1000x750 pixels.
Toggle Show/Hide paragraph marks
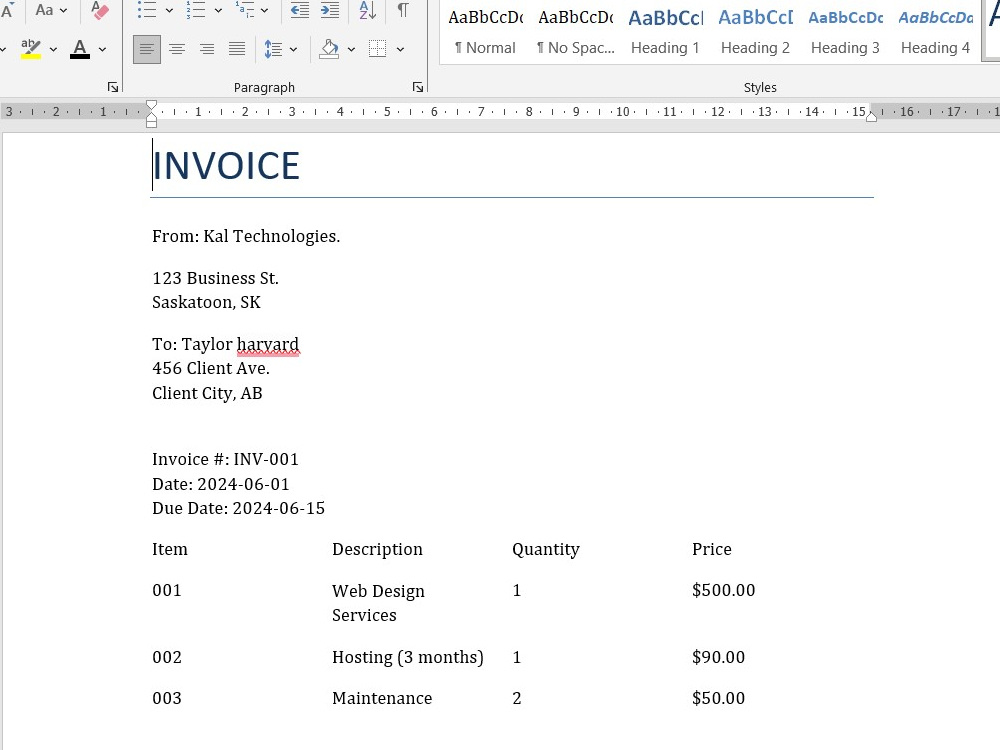tap(403, 10)
